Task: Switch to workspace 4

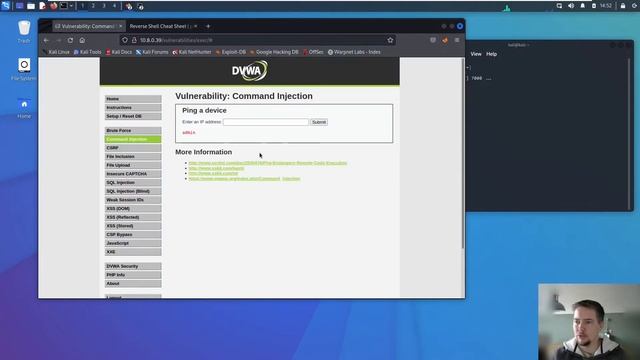Action: 114,6
